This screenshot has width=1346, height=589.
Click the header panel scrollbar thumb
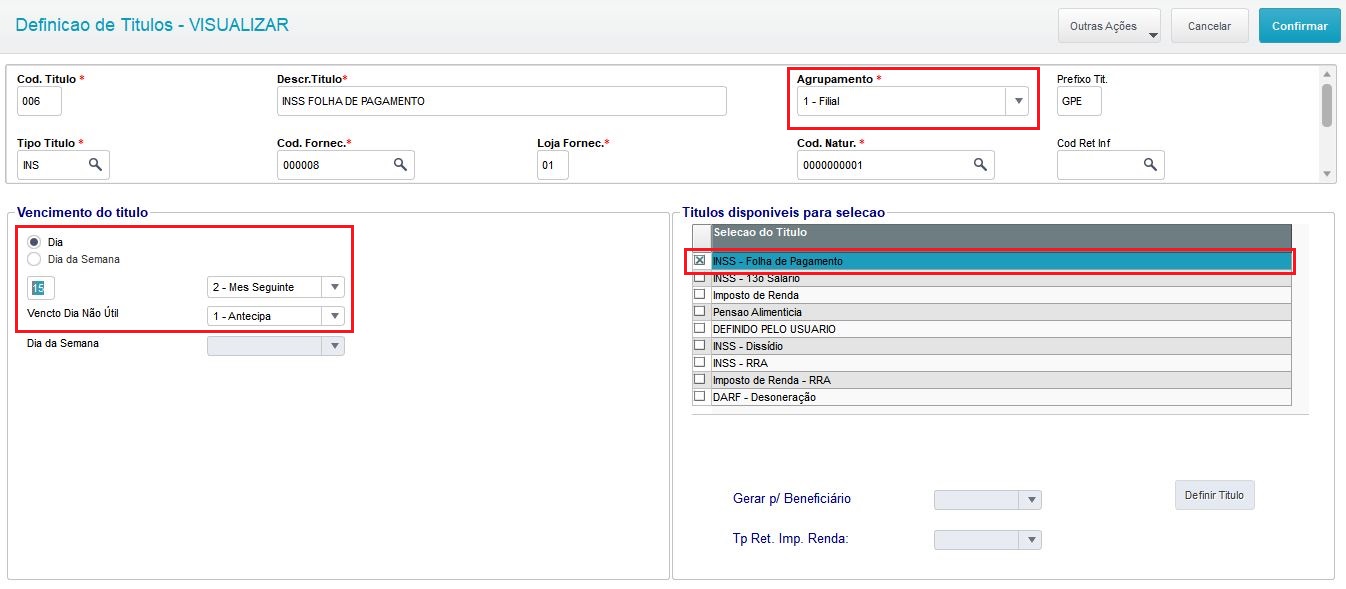(1327, 105)
